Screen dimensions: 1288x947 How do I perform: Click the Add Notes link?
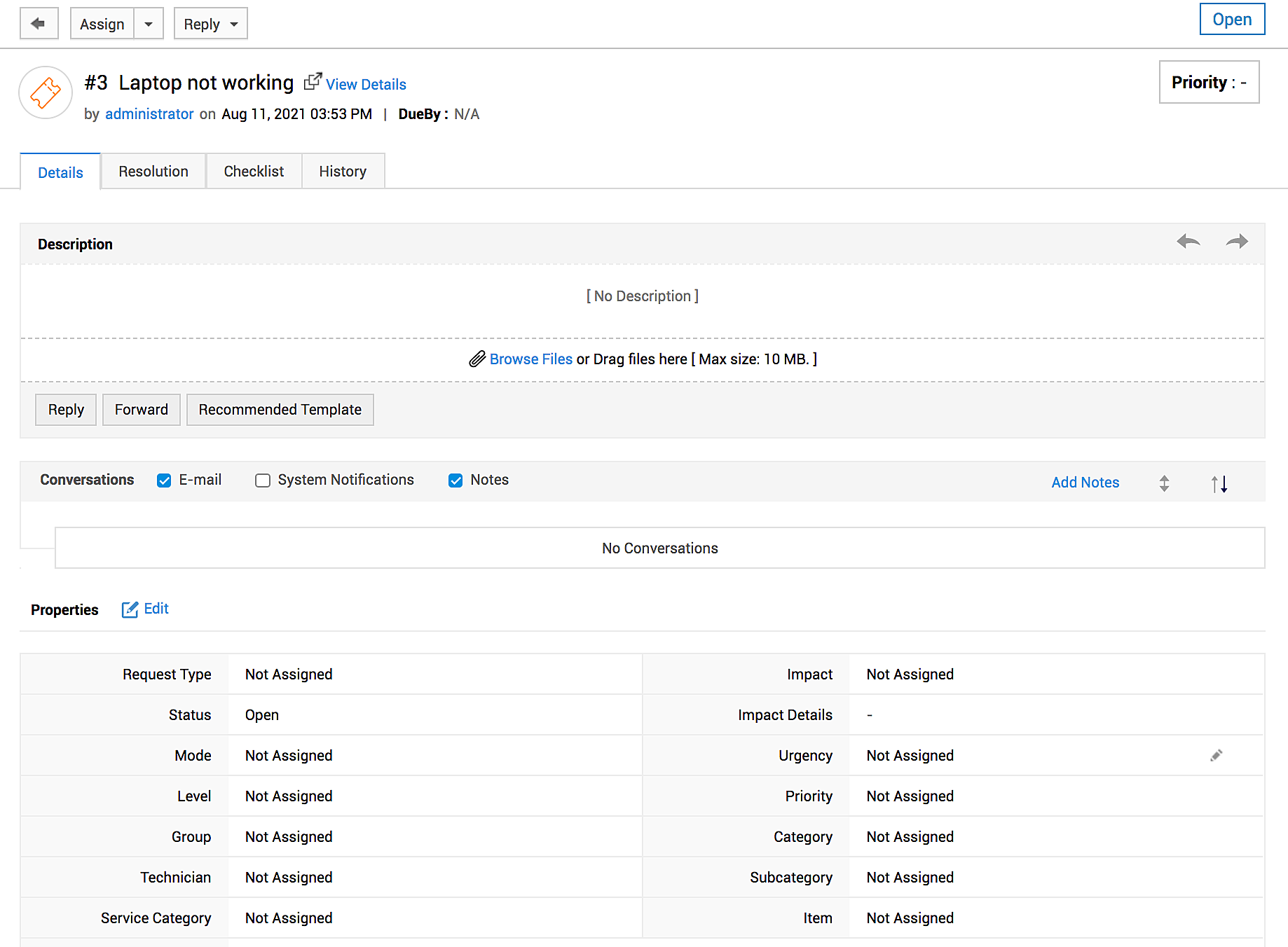(1085, 483)
